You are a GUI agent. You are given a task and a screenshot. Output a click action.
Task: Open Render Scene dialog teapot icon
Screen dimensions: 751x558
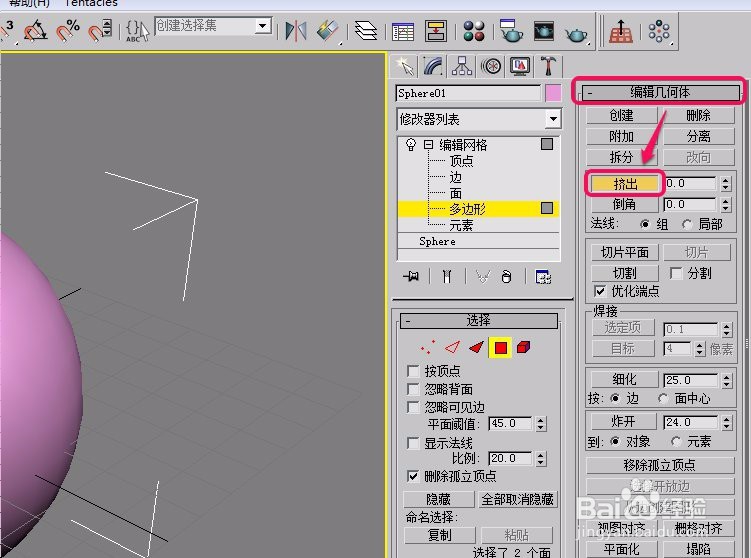click(x=511, y=31)
